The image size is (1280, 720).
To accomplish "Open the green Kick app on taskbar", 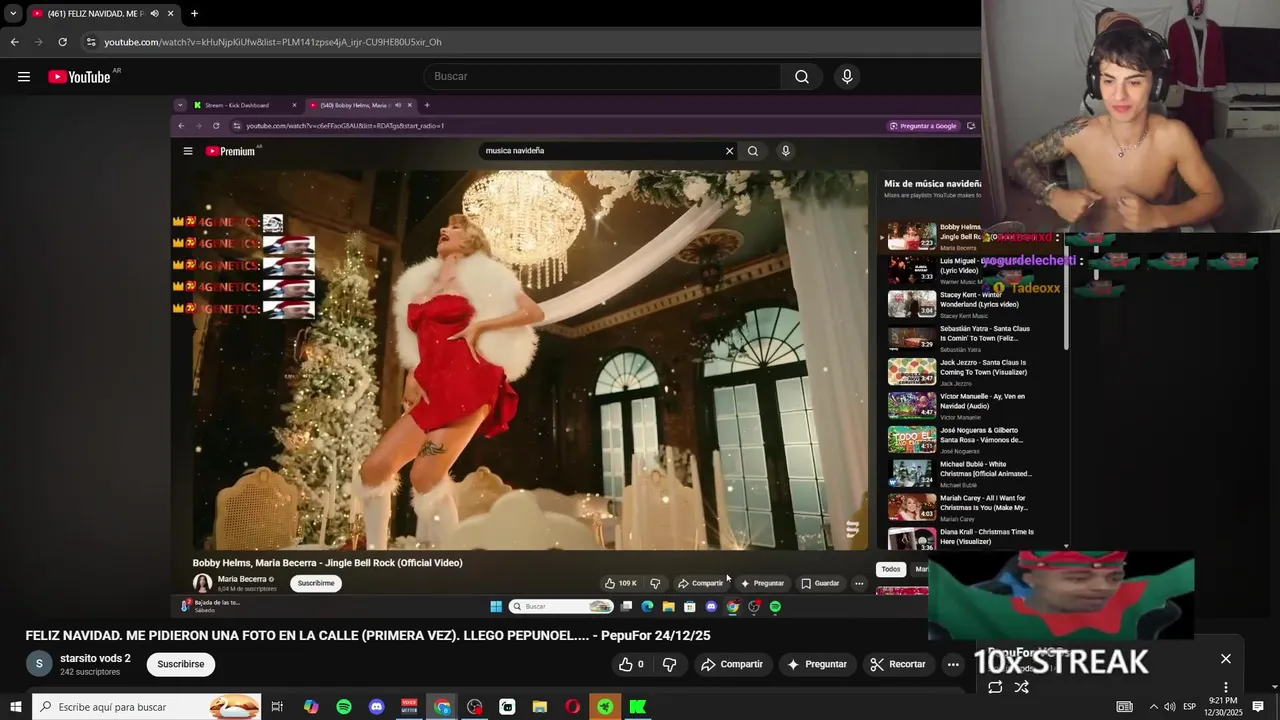I will [x=638, y=707].
